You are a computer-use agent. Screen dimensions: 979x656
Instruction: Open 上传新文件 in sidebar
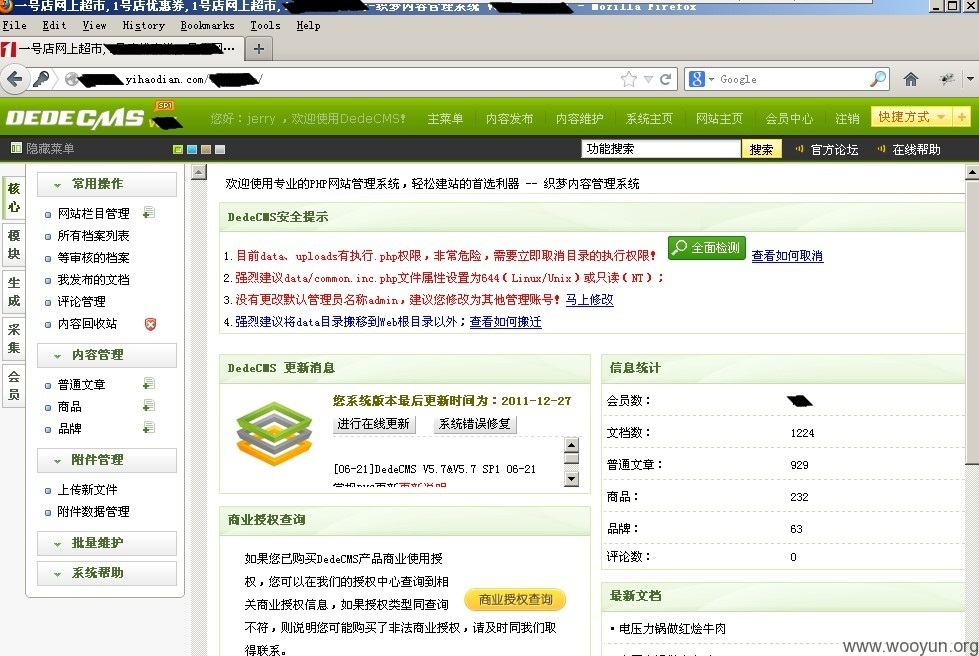(x=87, y=490)
